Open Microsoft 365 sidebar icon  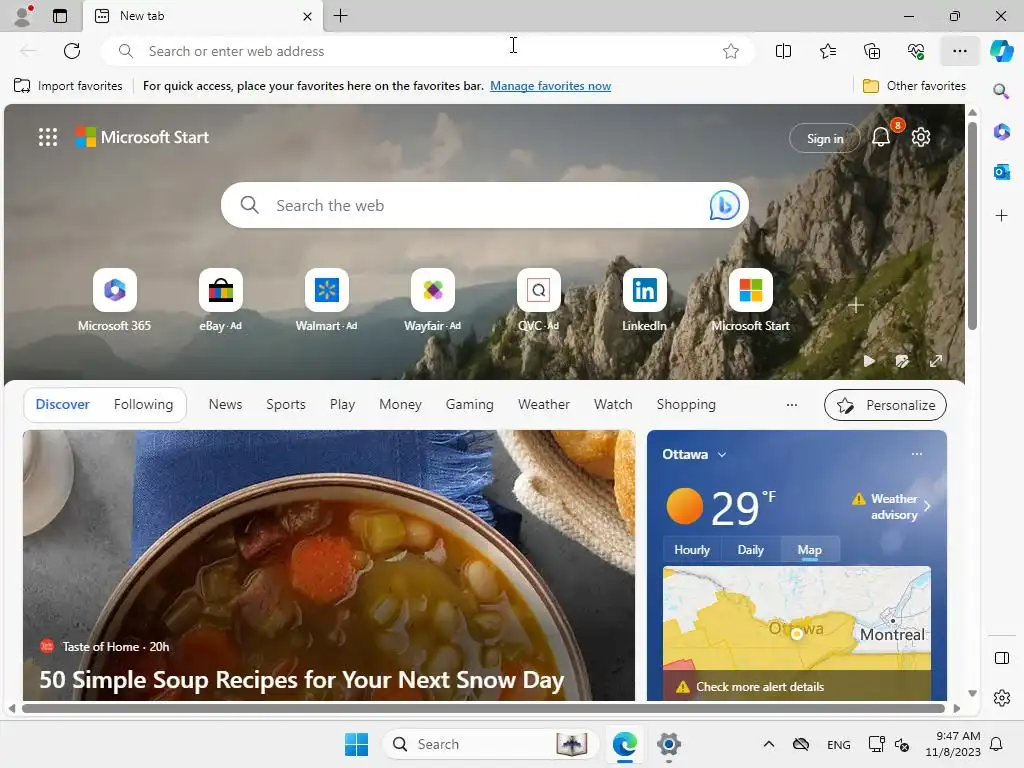coord(1001,131)
